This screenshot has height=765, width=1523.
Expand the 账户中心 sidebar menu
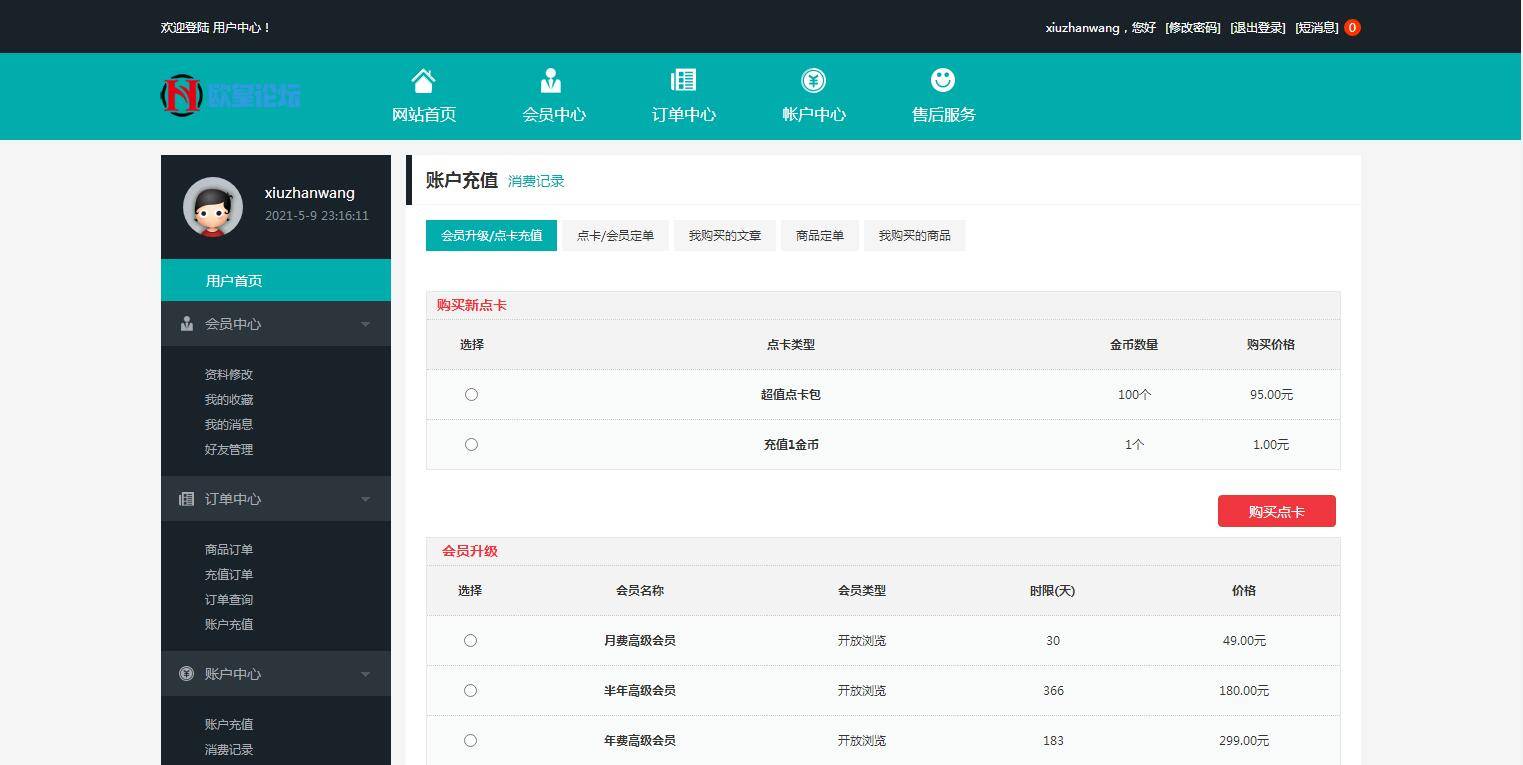click(x=365, y=673)
